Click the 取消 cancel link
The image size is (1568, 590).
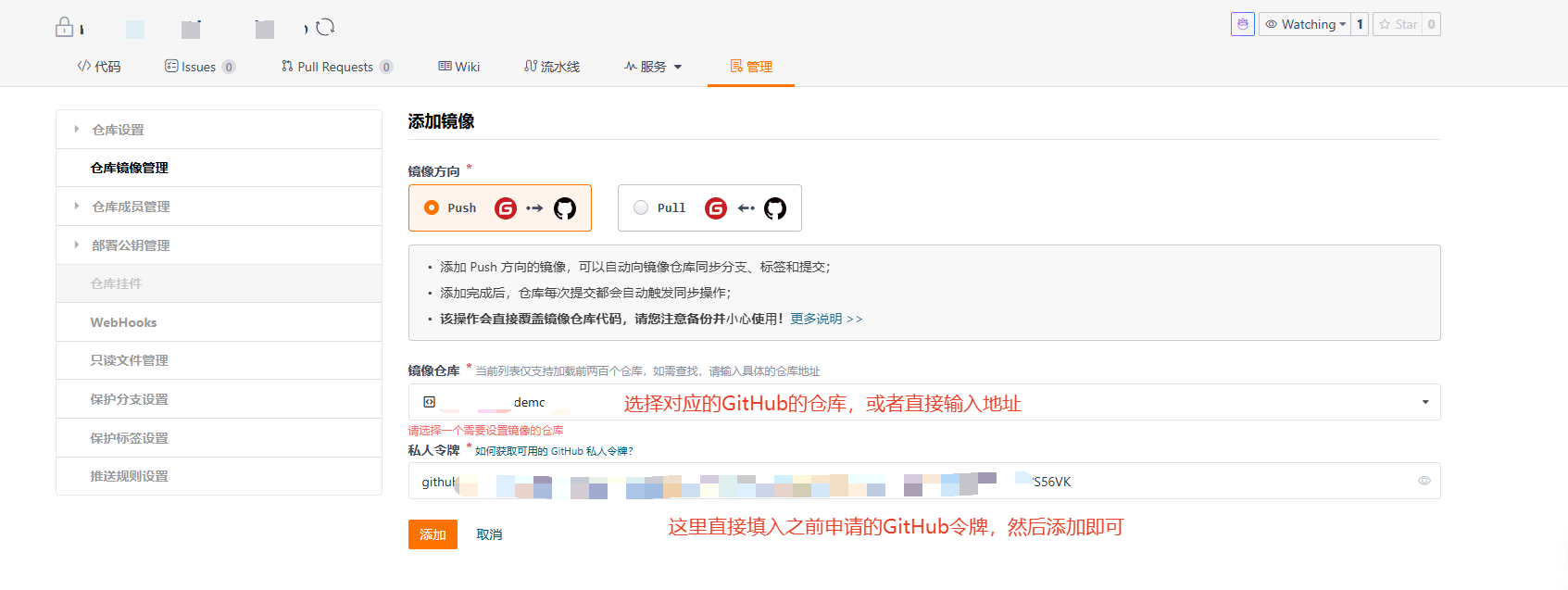point(489,534)
